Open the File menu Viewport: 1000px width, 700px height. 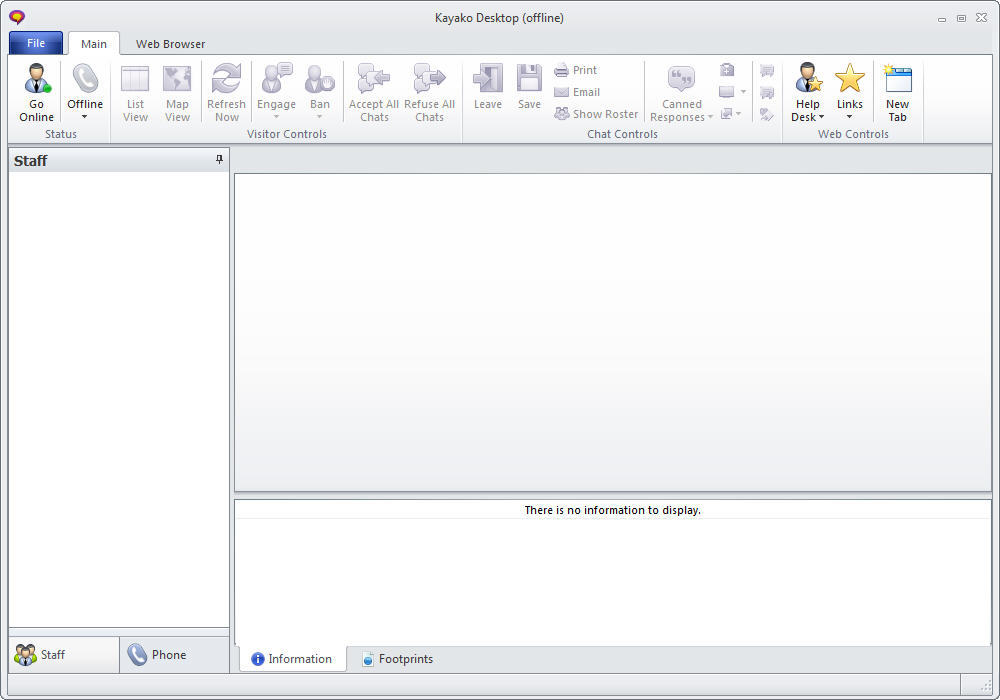pyautogui.click(x=36, y=43)
